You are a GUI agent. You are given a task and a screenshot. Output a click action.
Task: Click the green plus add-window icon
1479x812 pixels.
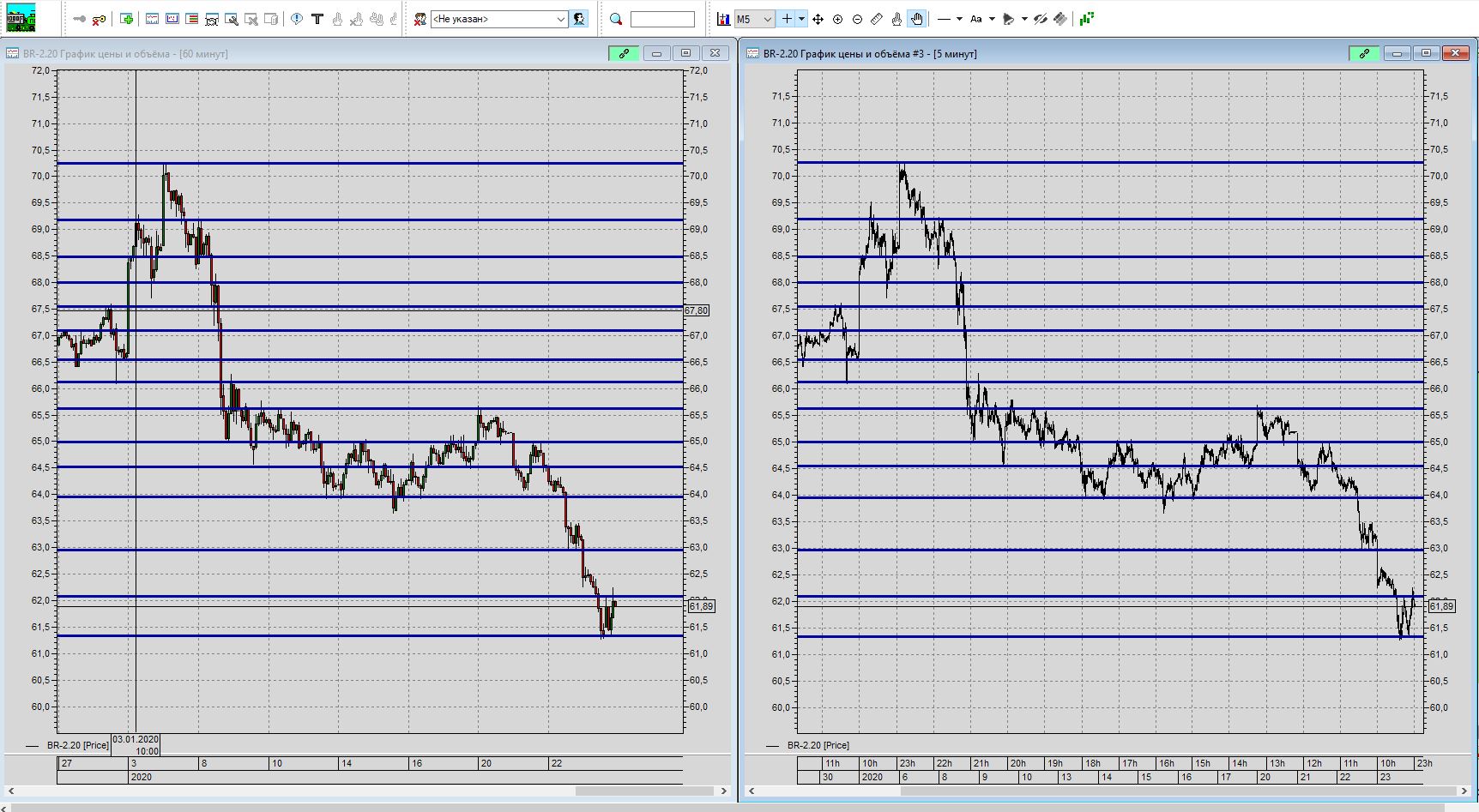(127, 19)
